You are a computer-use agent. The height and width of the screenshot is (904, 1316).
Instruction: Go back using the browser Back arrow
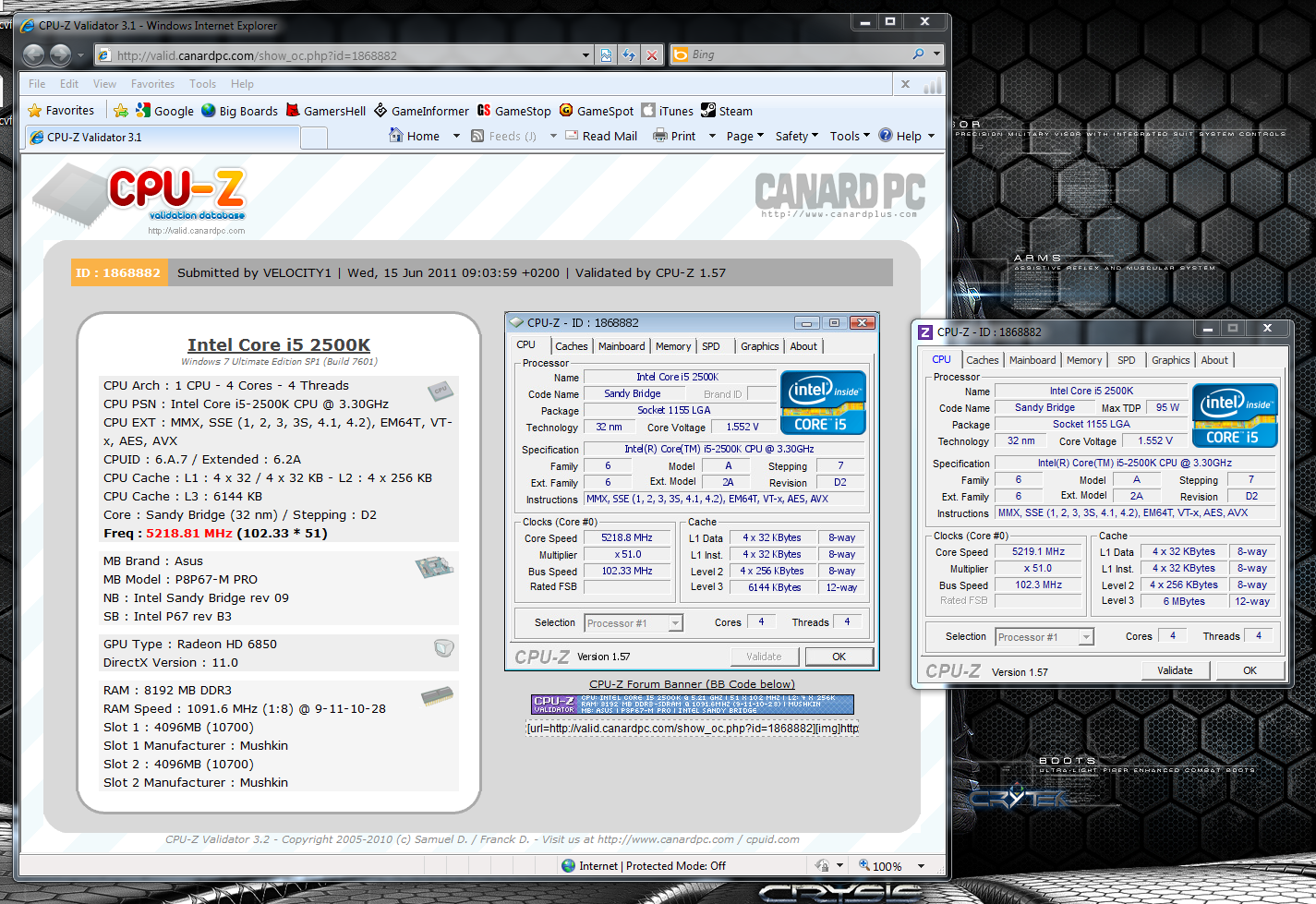(x=33, y=54)
